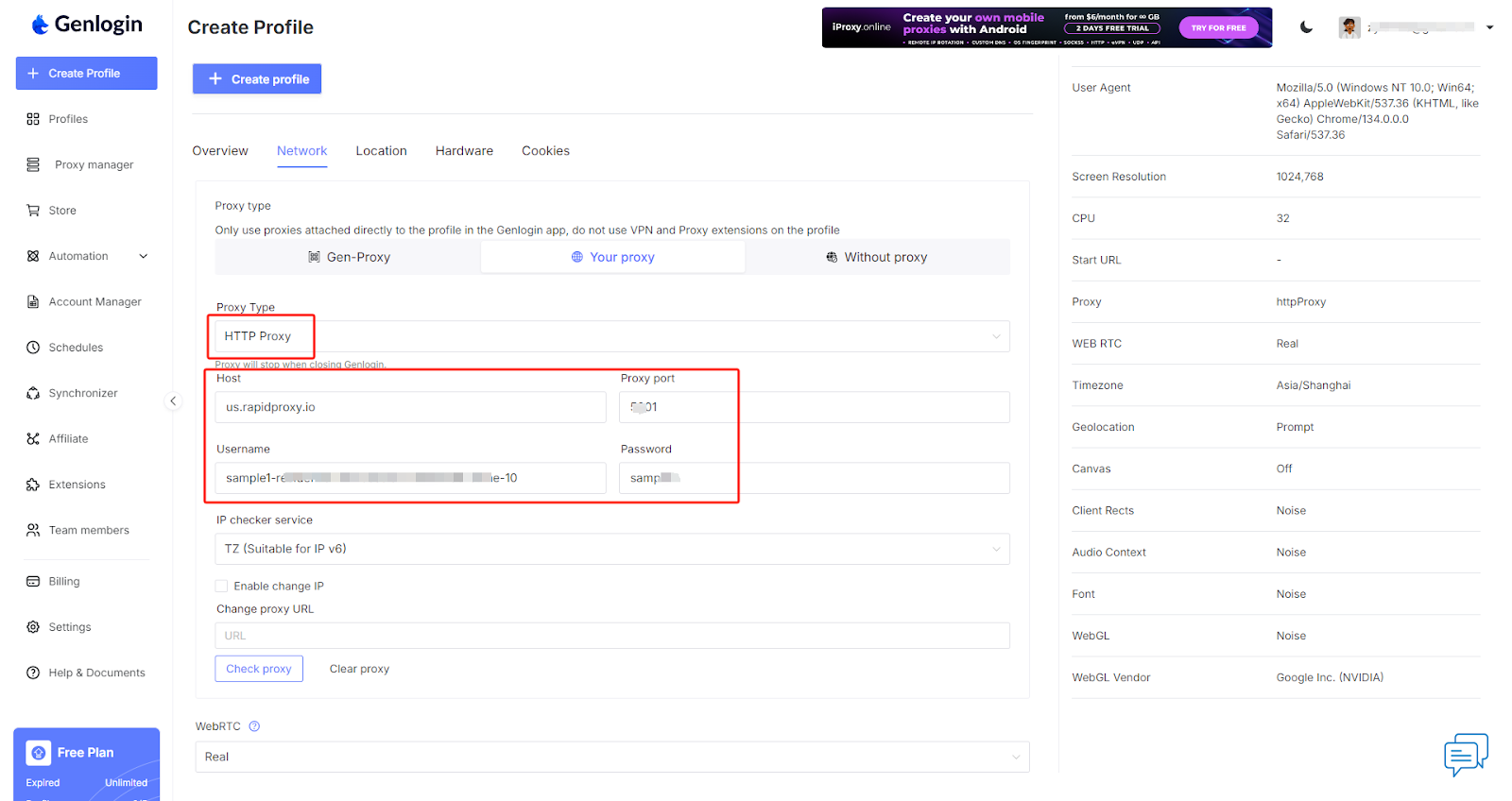This screenshot has width=1512, height=801.
Task: Enable the change IP checkbox
Action: 221,587
